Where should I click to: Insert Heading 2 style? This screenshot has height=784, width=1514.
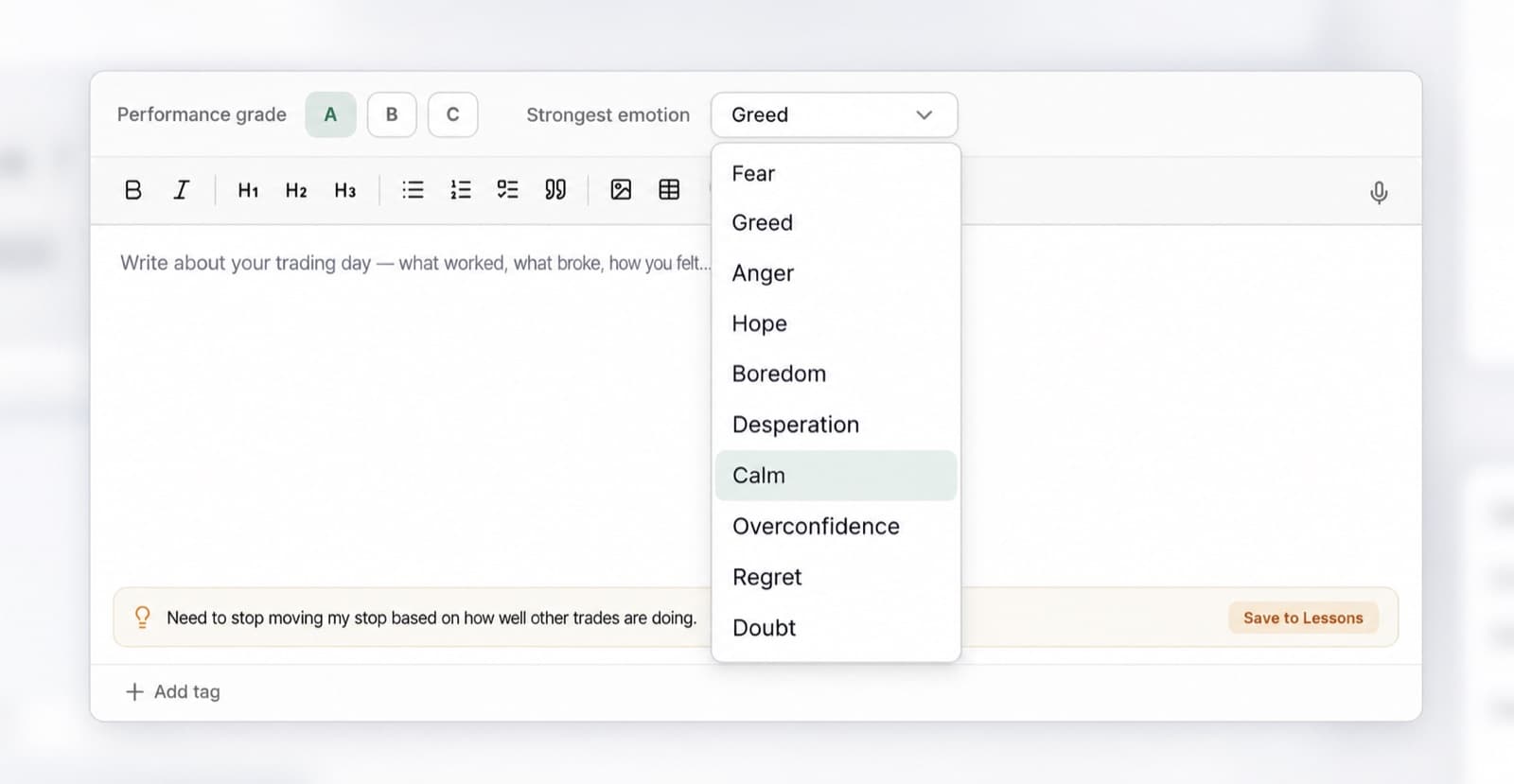click(x=296, y=190)
